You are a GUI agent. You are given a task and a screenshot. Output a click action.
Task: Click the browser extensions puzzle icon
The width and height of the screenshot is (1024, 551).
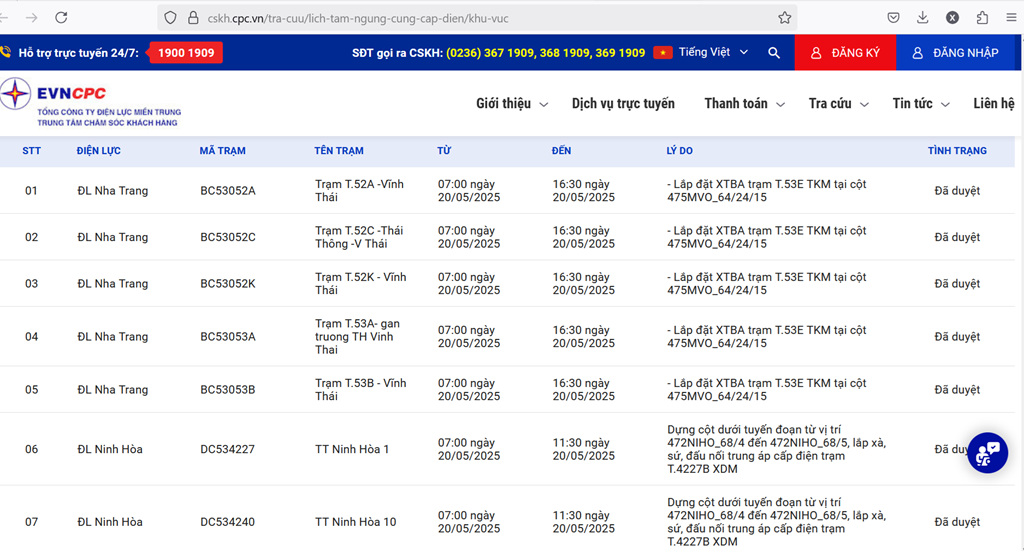tap(983, 18)
